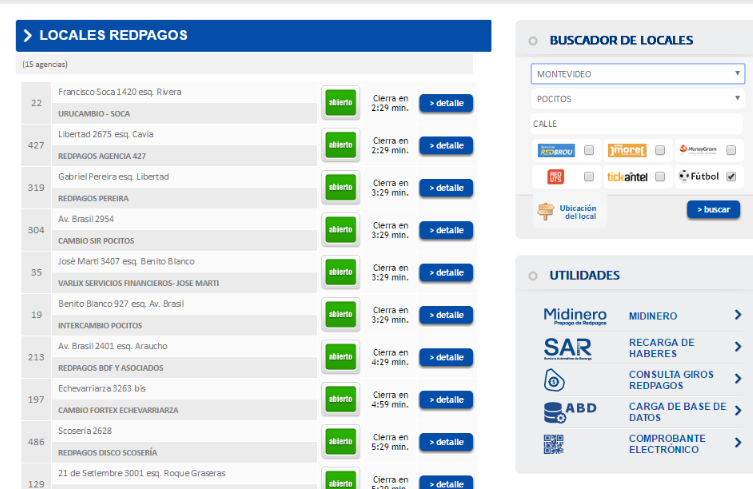Enable the MoneyGram filter checkbox
Image resolution: width=753 pixels, height=489 pixels.
731,150
